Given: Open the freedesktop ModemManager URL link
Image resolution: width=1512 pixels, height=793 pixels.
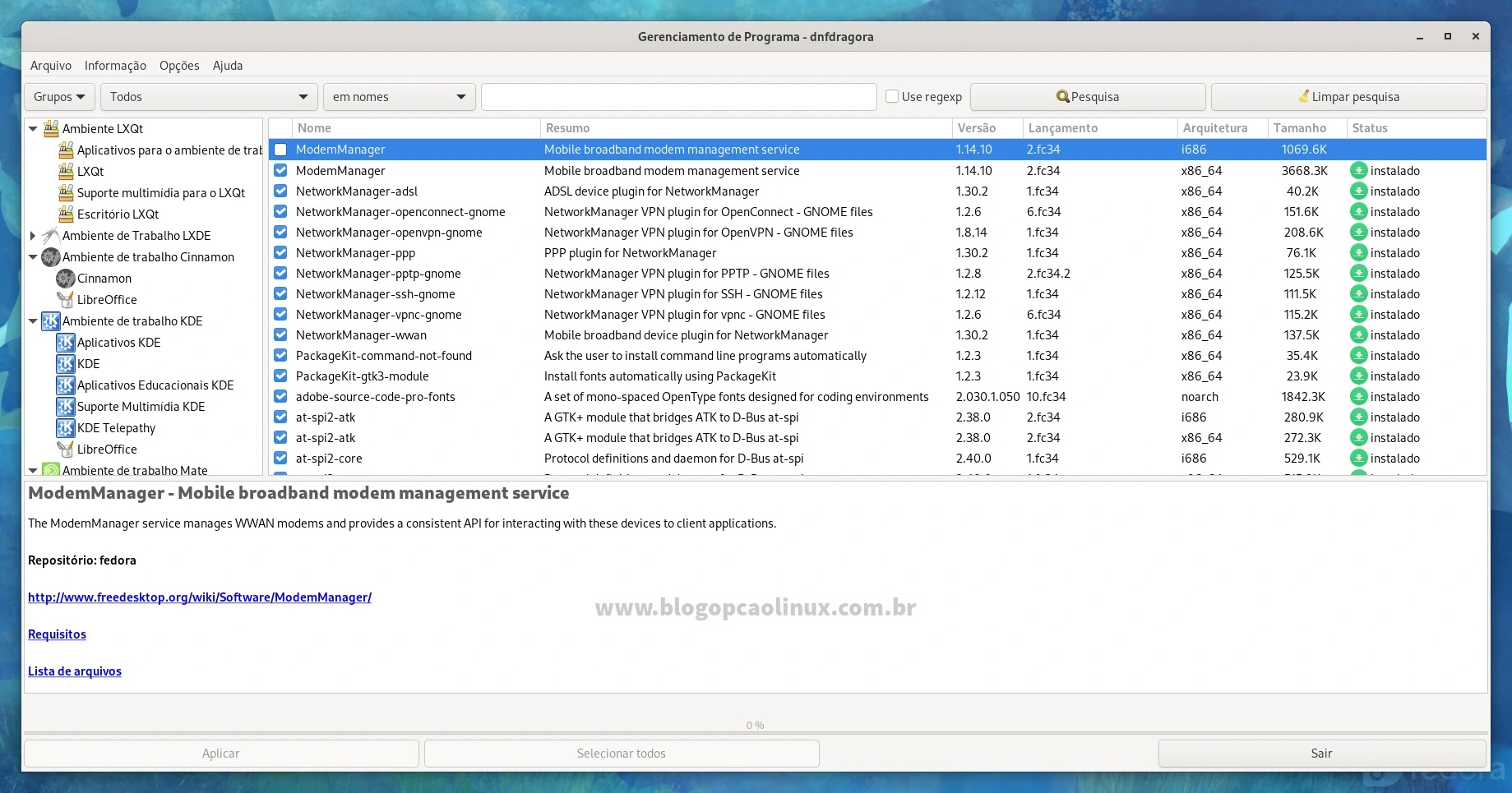Looking at the screenshot, I should [x=200, y=597].
